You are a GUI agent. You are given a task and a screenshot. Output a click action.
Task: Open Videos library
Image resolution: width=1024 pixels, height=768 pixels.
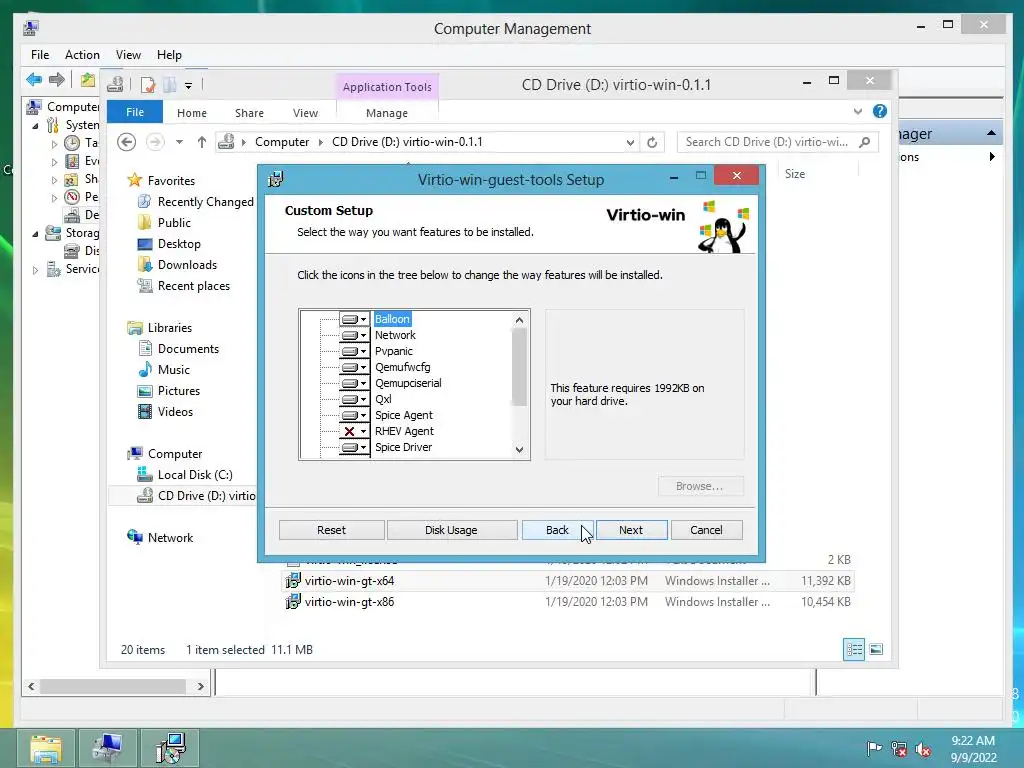(165, 412)
